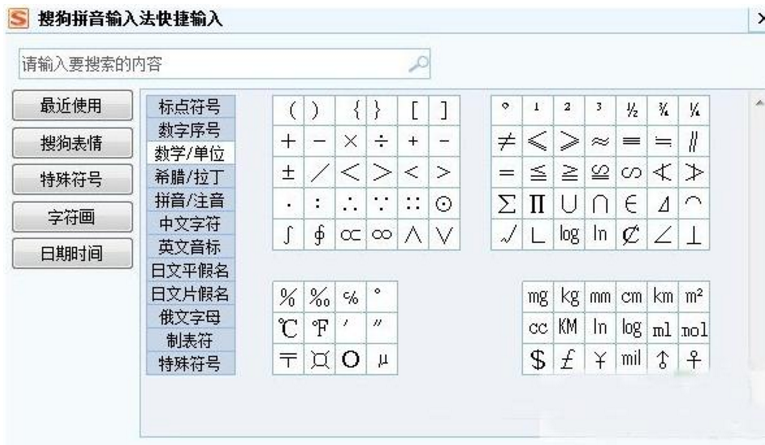The width and height of the screenshot is (765, 445).
Task: Insert the contour integral symbol ∮
Action: [x=320, y=235]
